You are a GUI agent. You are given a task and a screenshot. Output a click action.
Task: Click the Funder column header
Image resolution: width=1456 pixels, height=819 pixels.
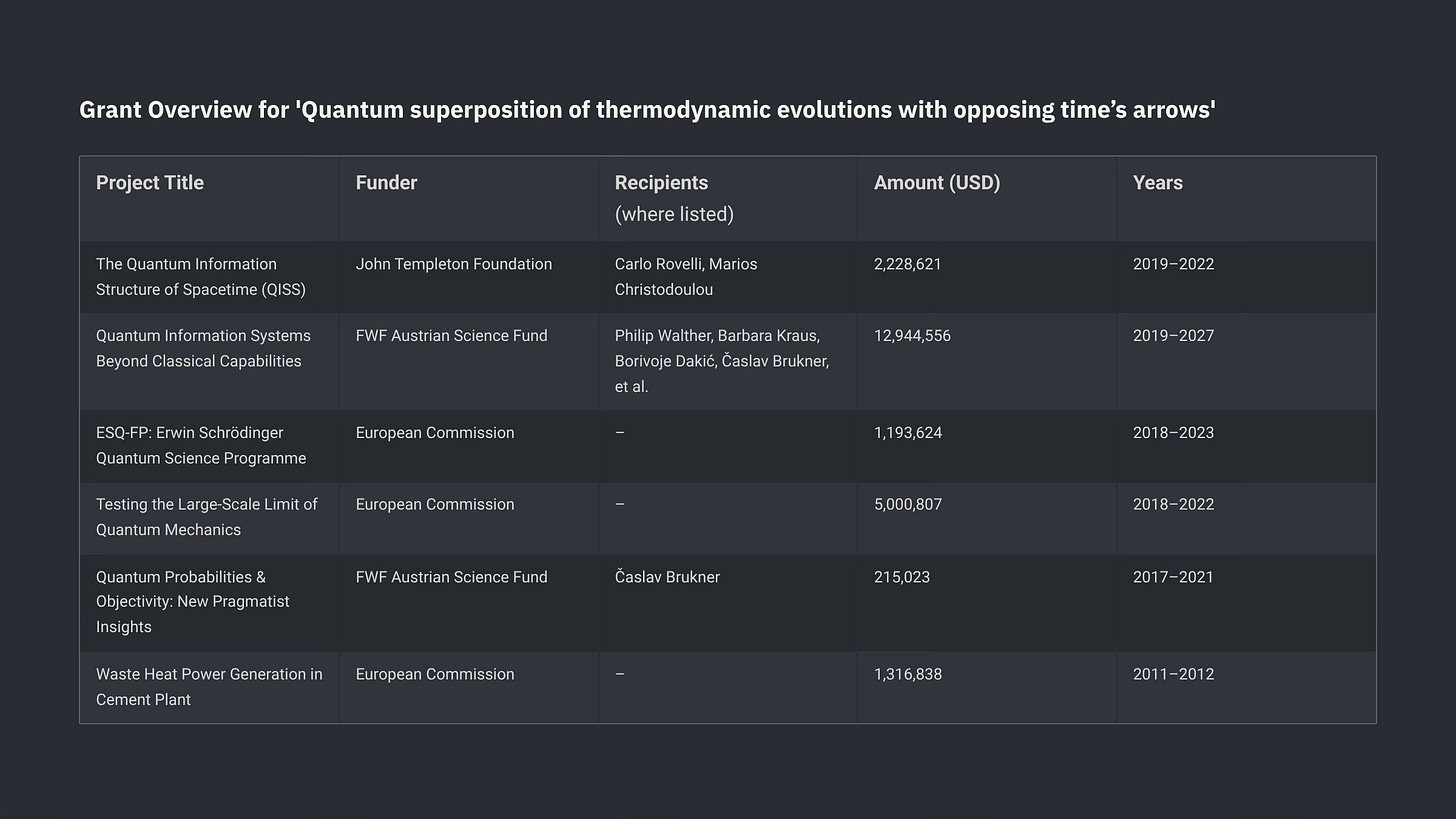pyautogui.click(x=386, y=183)
